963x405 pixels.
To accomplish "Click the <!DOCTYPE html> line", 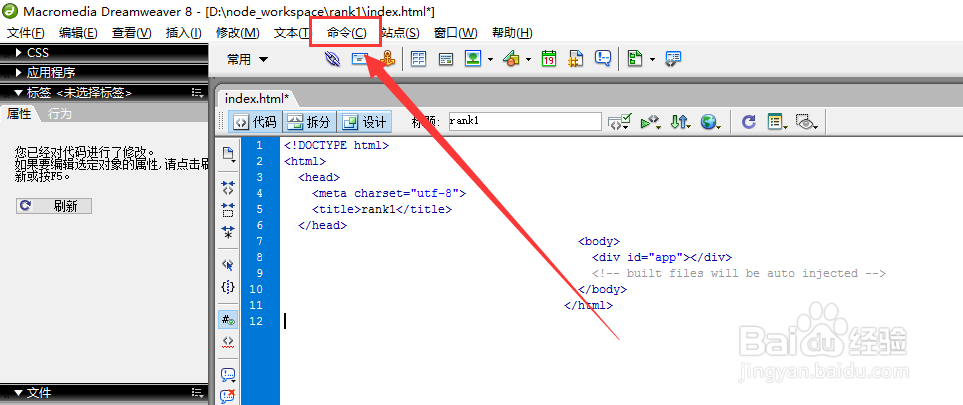I will (x=337, y=145).
